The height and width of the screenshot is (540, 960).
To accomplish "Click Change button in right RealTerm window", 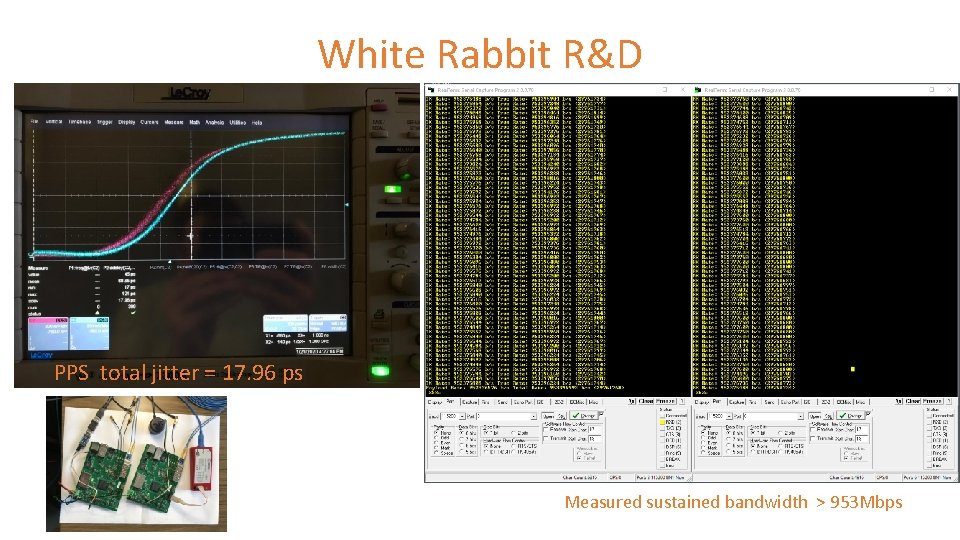I will tap(851, 415).
